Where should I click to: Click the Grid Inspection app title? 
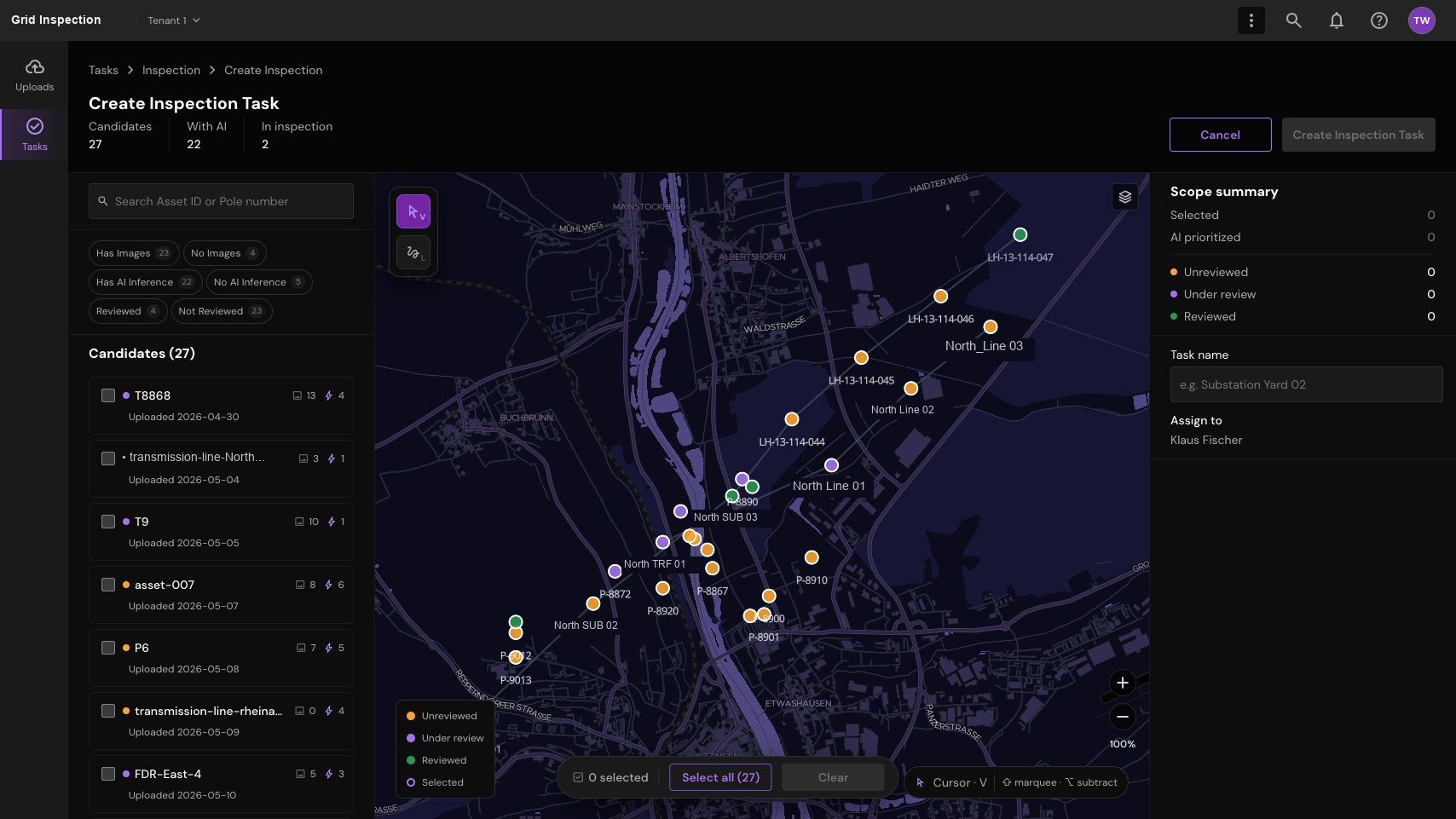tap(56, 20)
